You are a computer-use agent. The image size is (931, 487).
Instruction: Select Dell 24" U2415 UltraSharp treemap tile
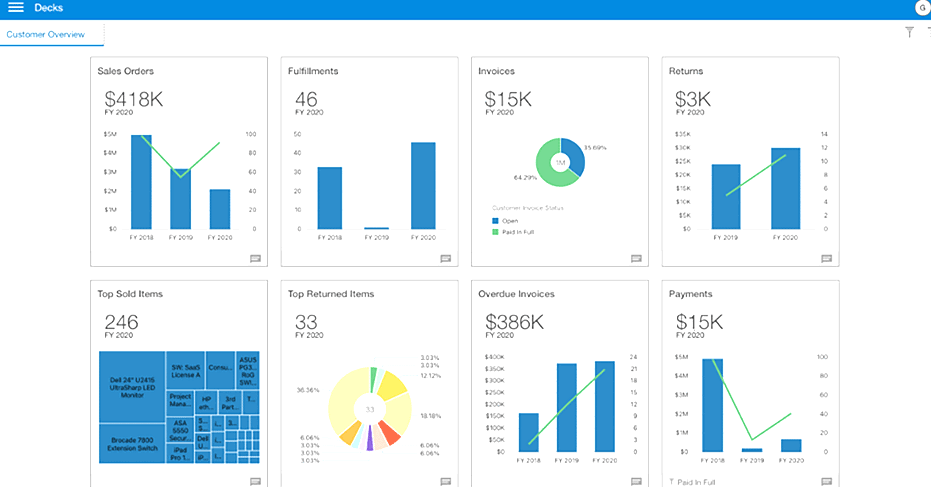coord(132,387)
